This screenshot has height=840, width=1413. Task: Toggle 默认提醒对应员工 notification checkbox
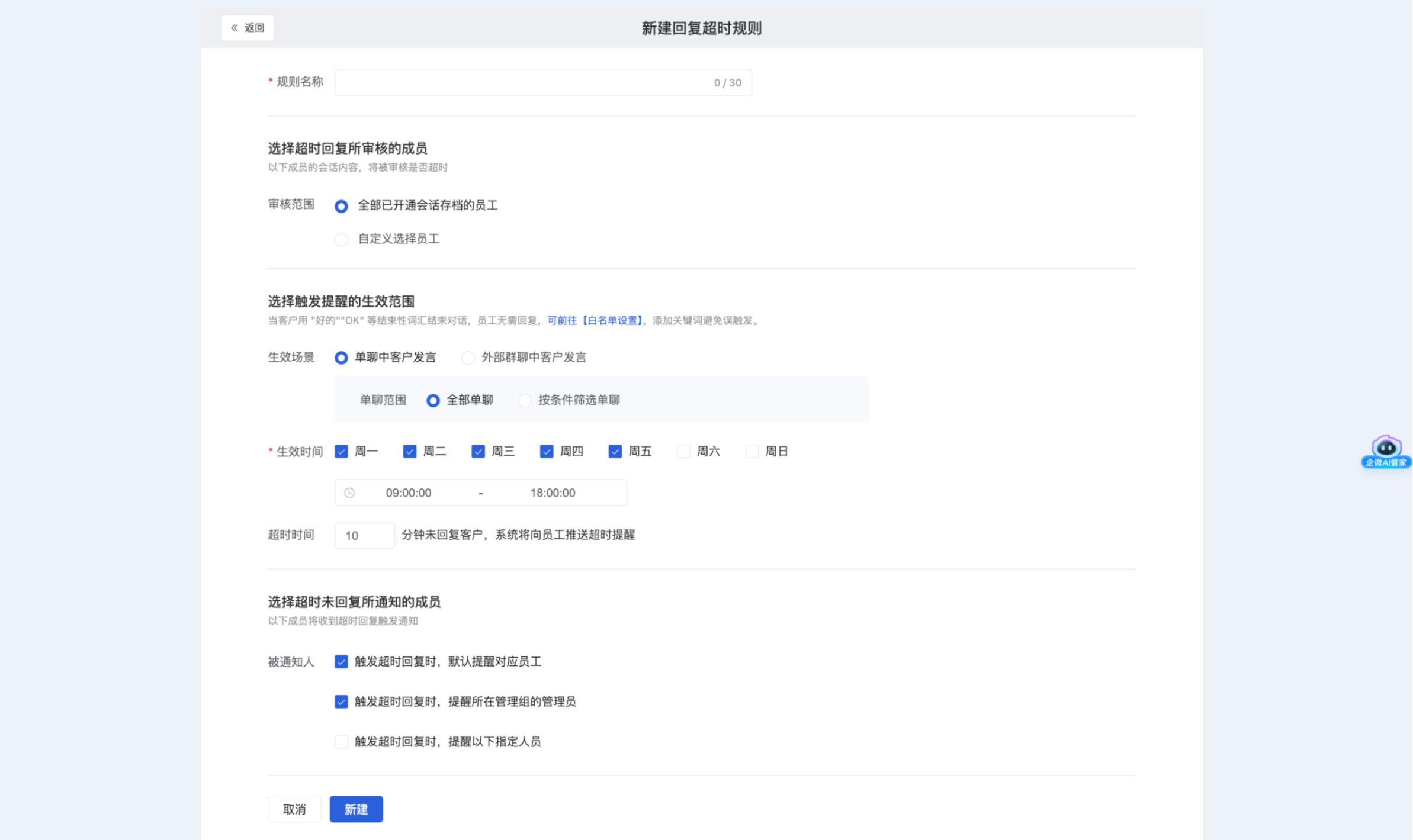341,661
